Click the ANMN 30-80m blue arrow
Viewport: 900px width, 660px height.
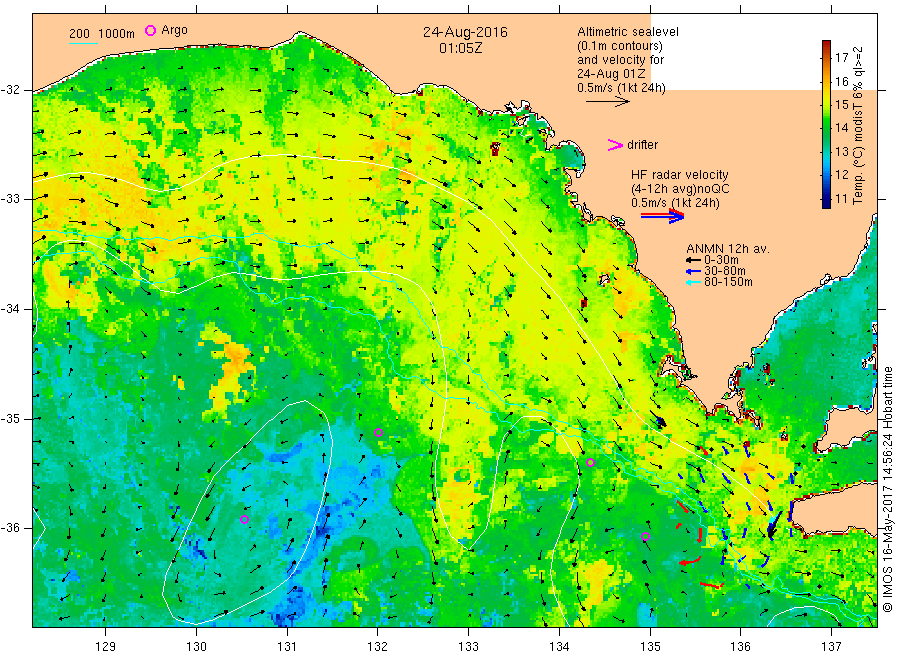pyautogui.click(x=693, y=271)
